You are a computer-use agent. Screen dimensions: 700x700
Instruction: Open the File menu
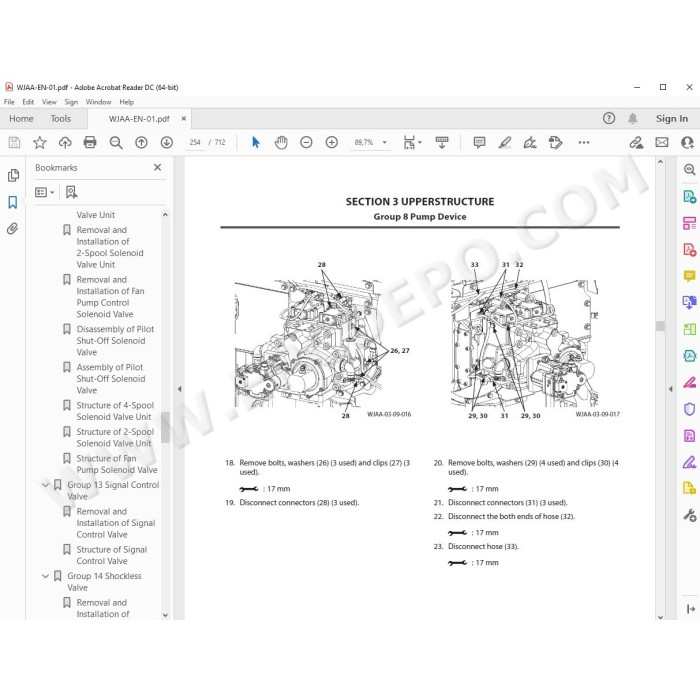[x=9, y=102]
